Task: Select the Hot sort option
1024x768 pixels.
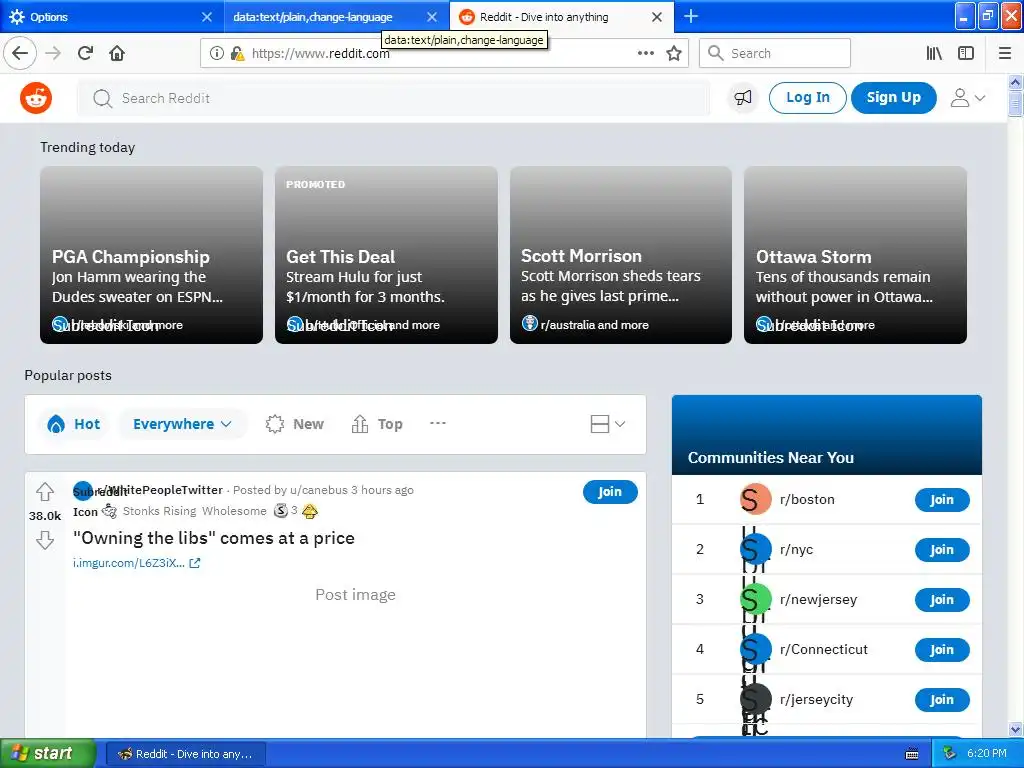Action: click(74, 424)
